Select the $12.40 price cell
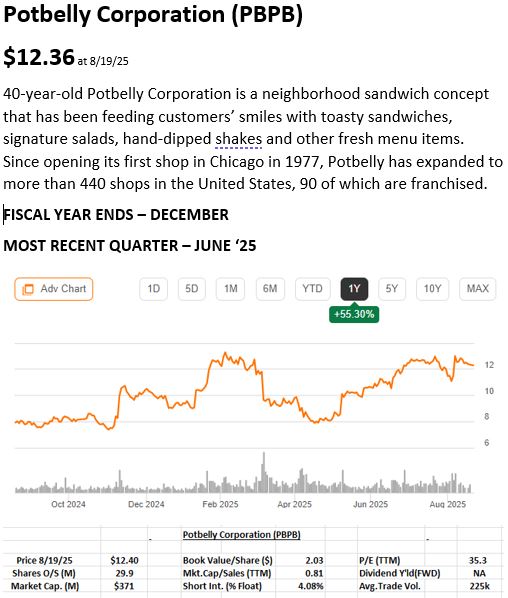The width and height of the screenshot is (508, 598). point(124,560)
